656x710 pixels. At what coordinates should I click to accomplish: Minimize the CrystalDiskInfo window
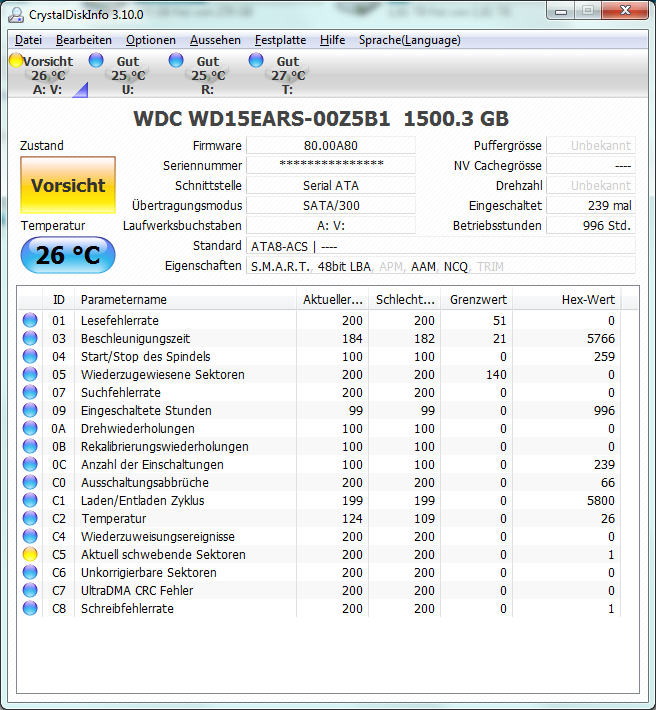point(561,11)
